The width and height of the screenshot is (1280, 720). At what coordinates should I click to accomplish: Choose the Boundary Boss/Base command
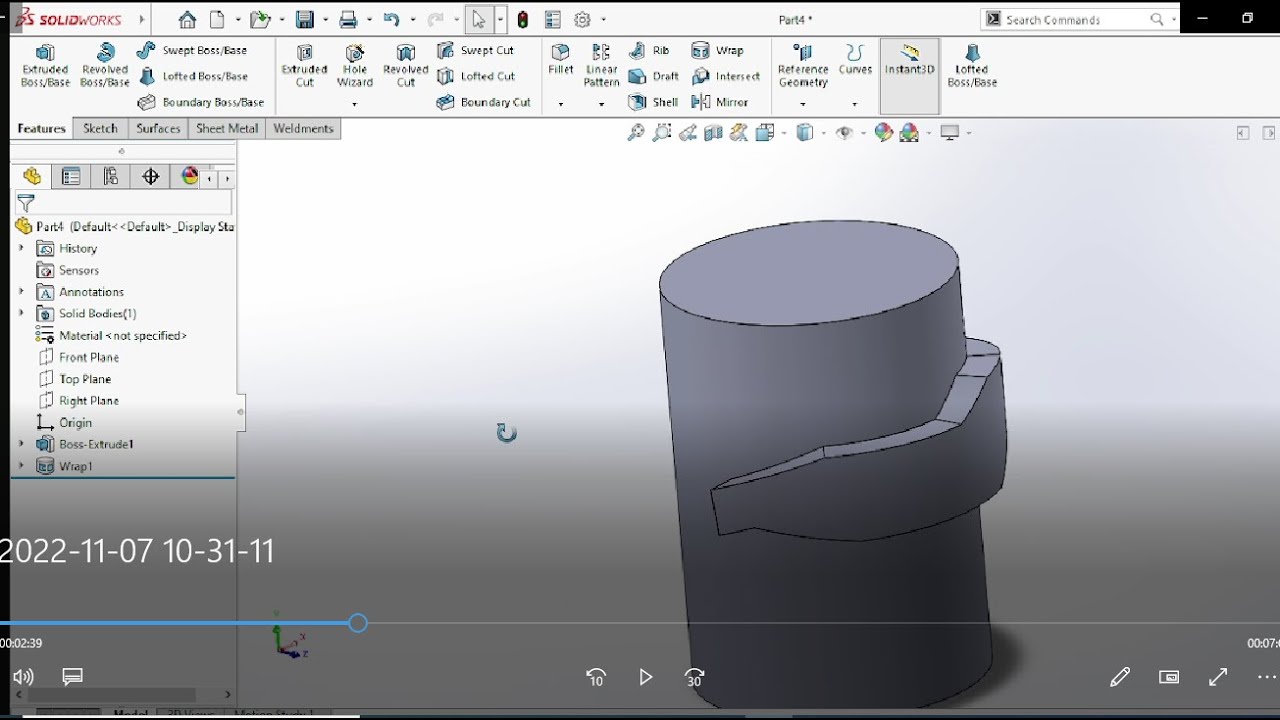click(x=201, y=102)
